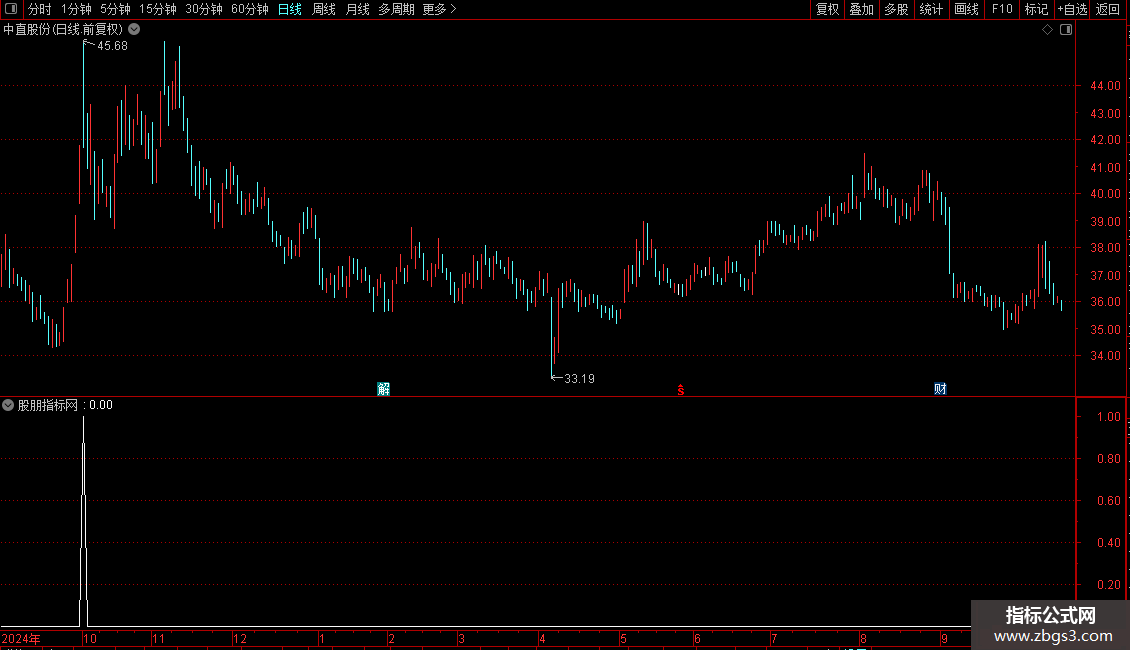Click 返回 to go back
This screenshot has width=1130, height=650.
click(1108, 9)
